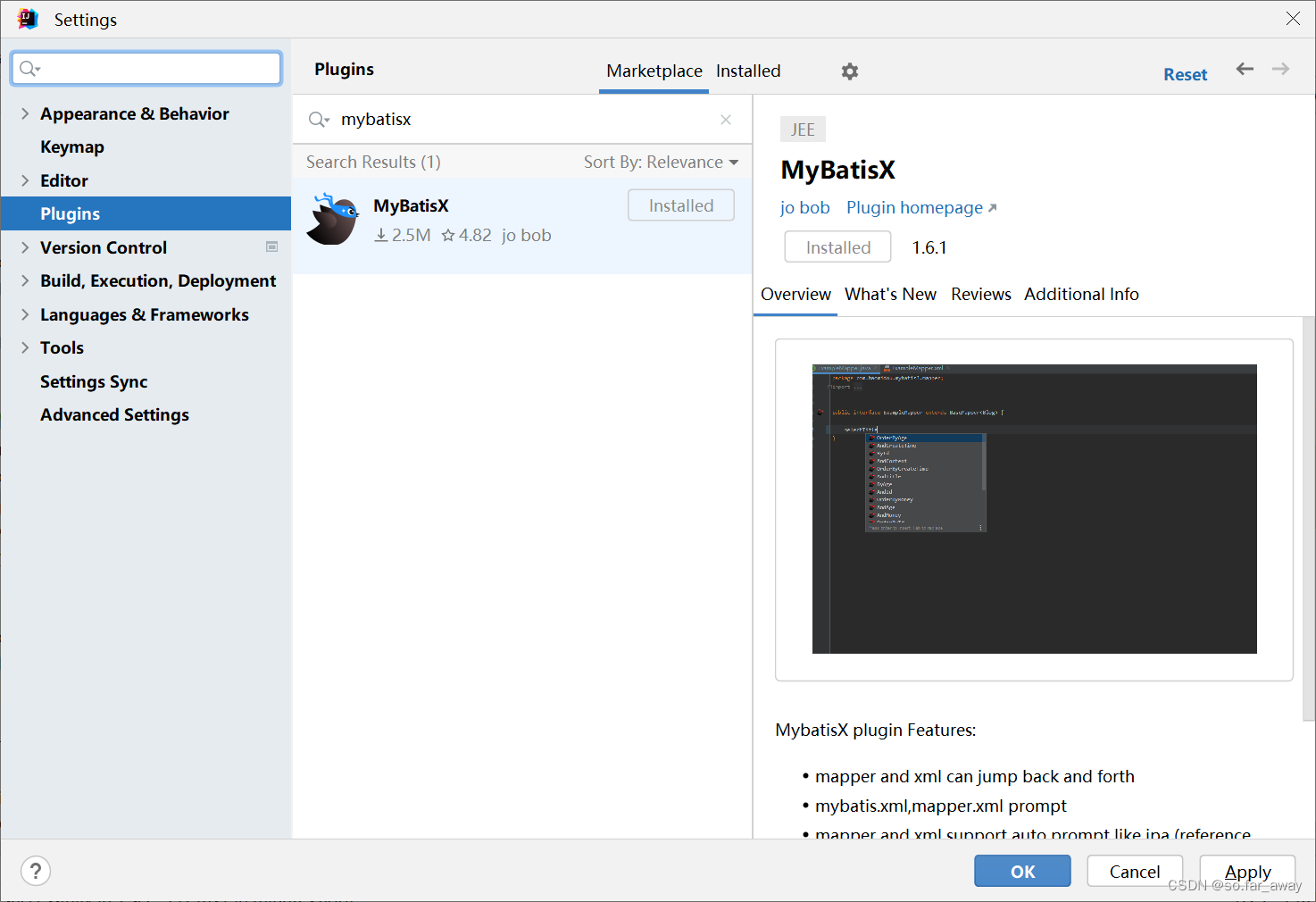
Task: Expand the Tools settings section
Action: click(x=25, y=347)
